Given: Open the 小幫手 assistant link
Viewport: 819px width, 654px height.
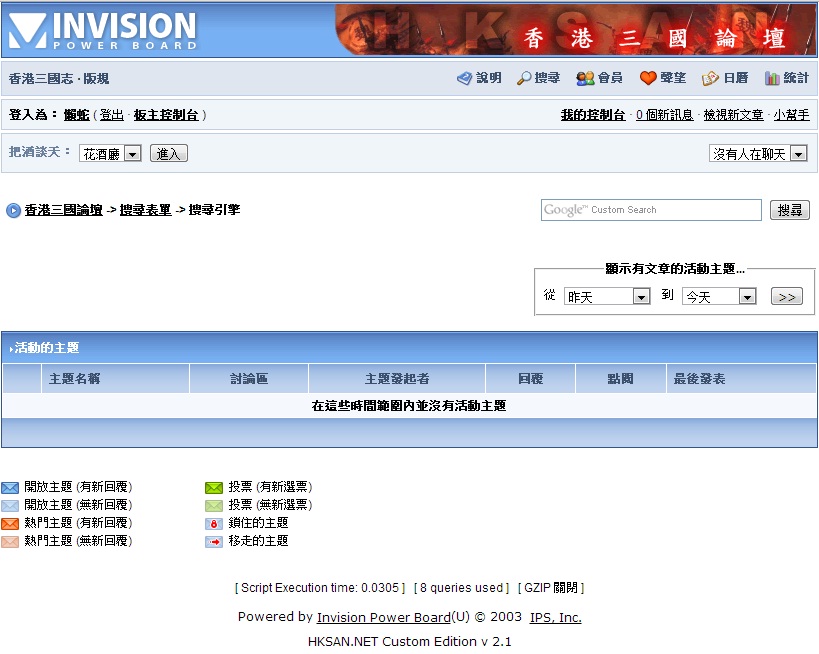Looking at the screenshot, I should click(792, 115).
